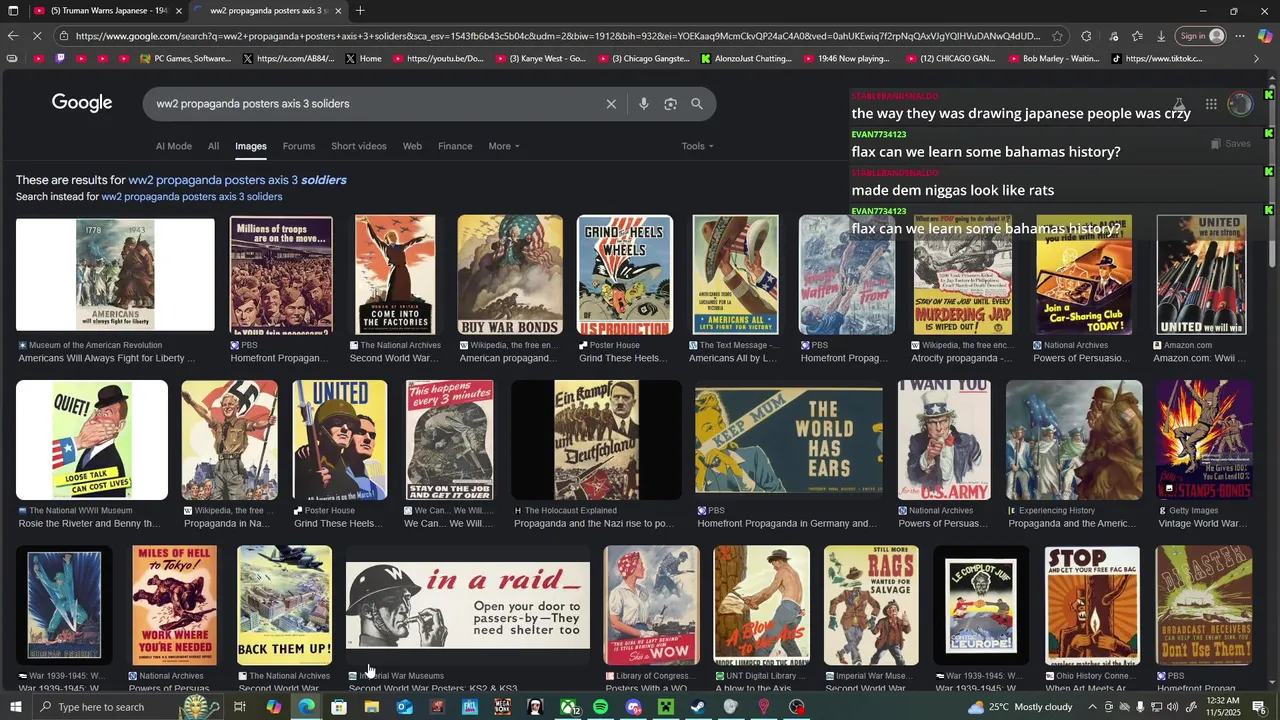
Task: Open the 'Loose Talk Can Cost Lives' poster
Action: [x=92, y=440]
